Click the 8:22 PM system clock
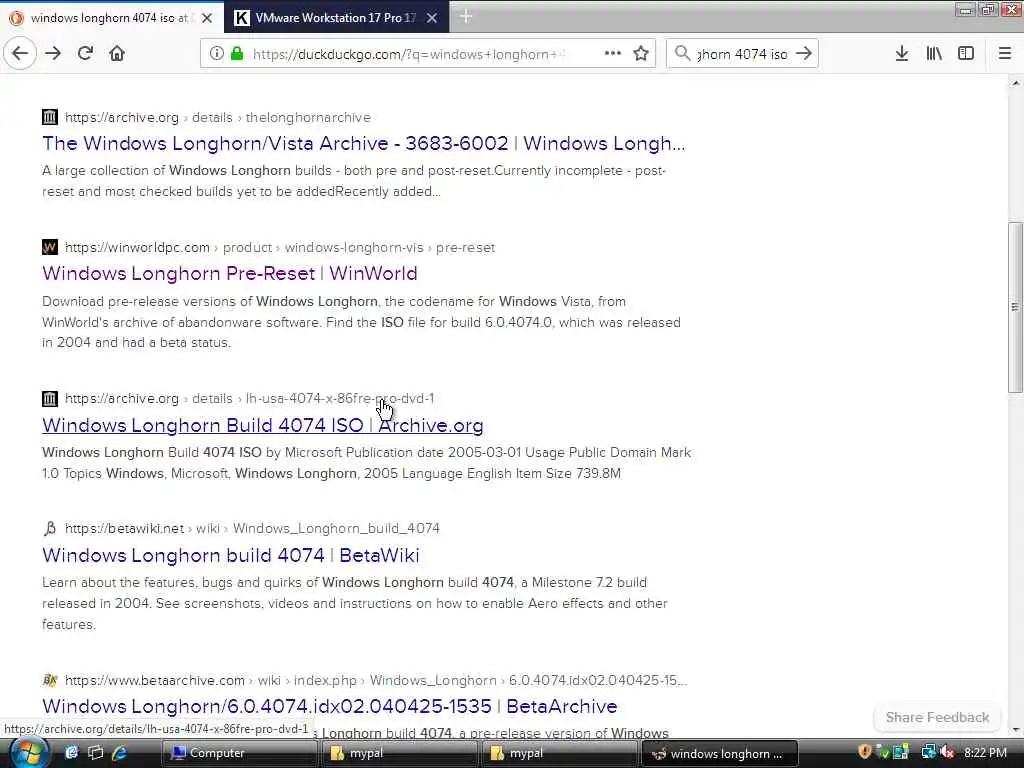1024x768 pixels. (x=985, y=753)
